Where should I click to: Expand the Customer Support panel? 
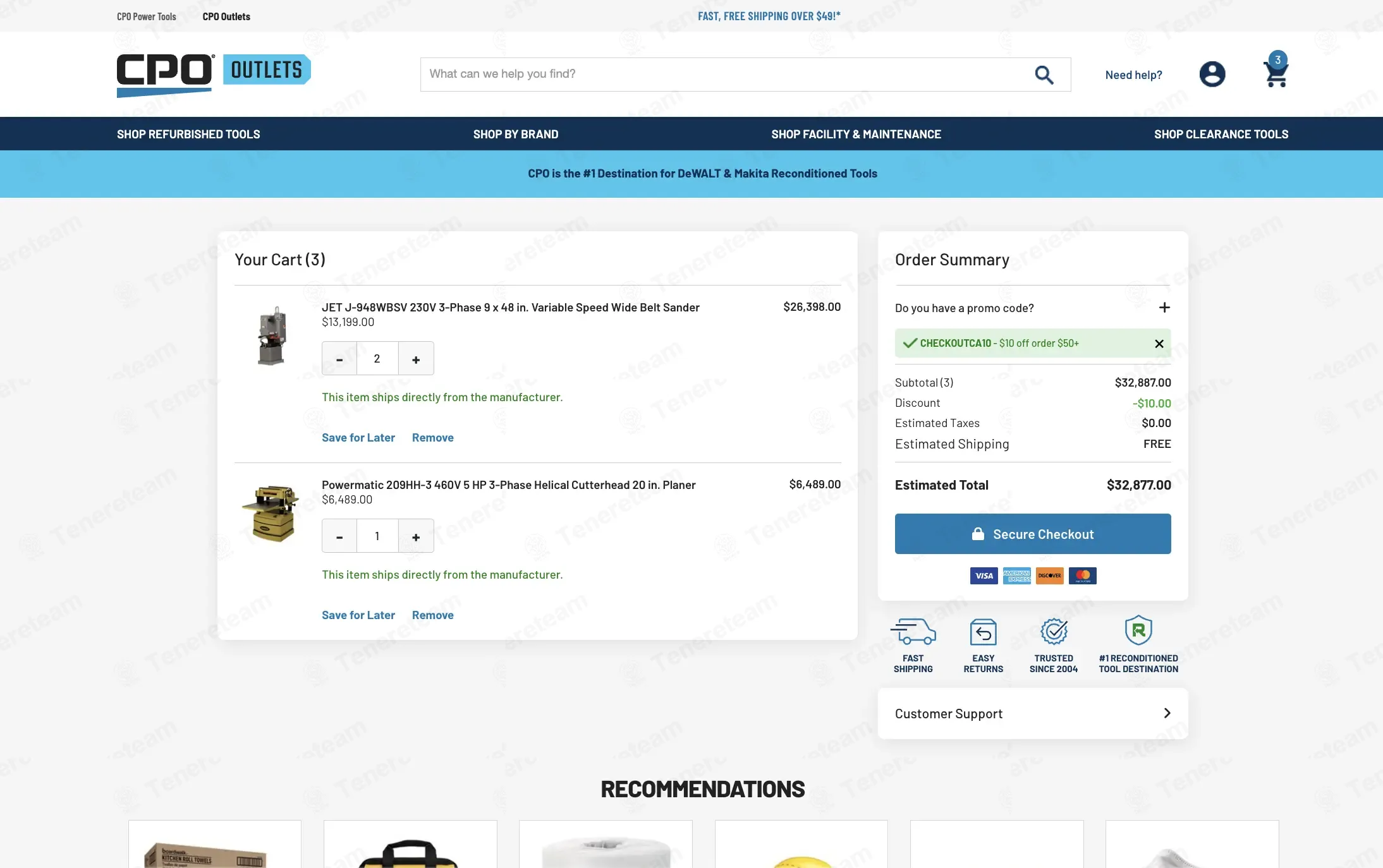click(1033, 714)
